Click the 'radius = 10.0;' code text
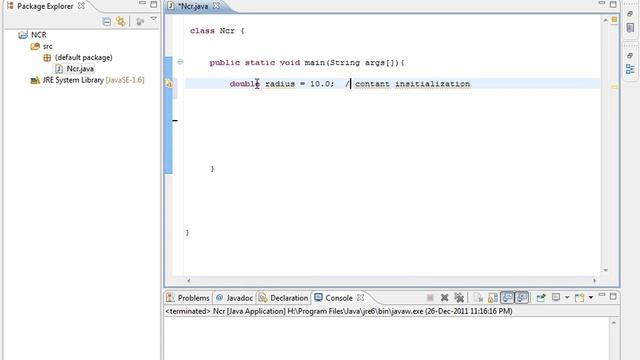Image resolution: width=640 pixels, height=360 pixels. coord(300,84)
